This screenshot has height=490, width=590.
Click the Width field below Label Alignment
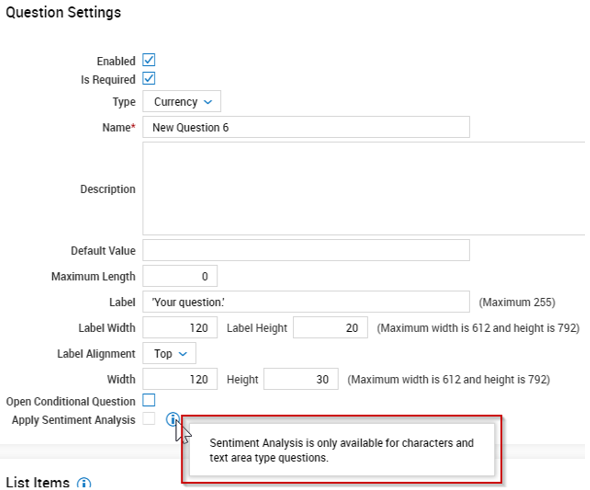click(180, 379)
